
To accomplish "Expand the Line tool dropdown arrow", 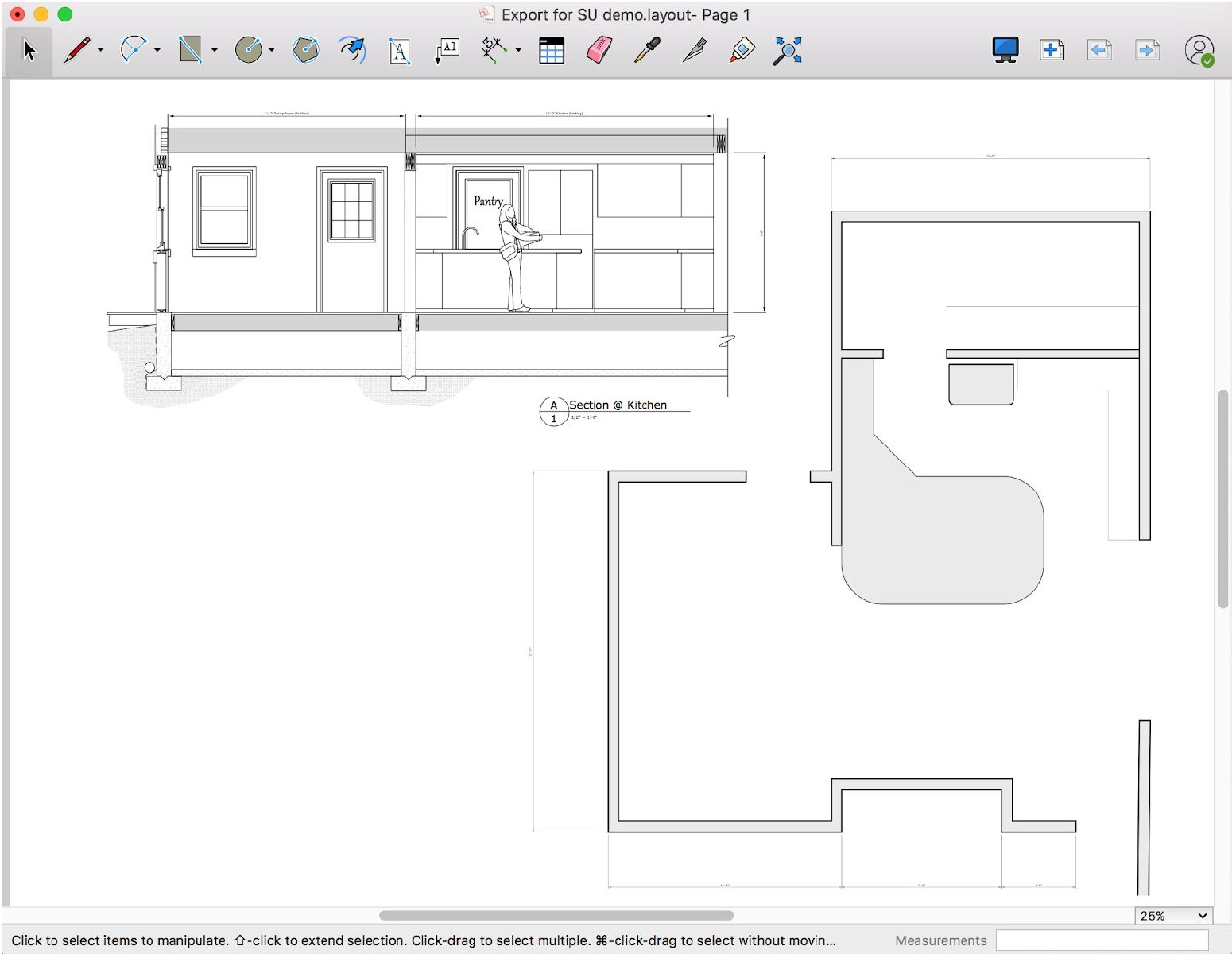I will pos(101,50).
